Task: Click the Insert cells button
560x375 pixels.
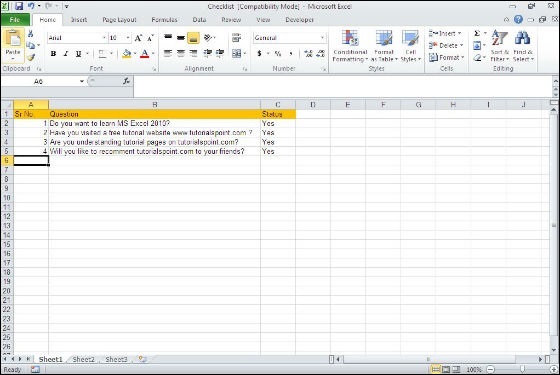Action: [x=445, y=34]
